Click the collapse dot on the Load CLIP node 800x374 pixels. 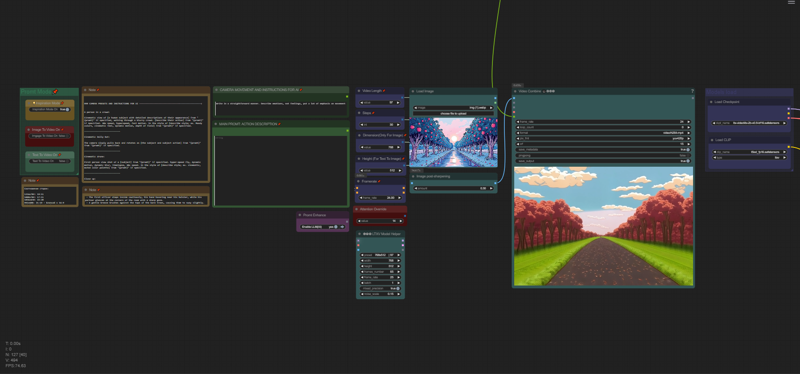tap(711, 139)
